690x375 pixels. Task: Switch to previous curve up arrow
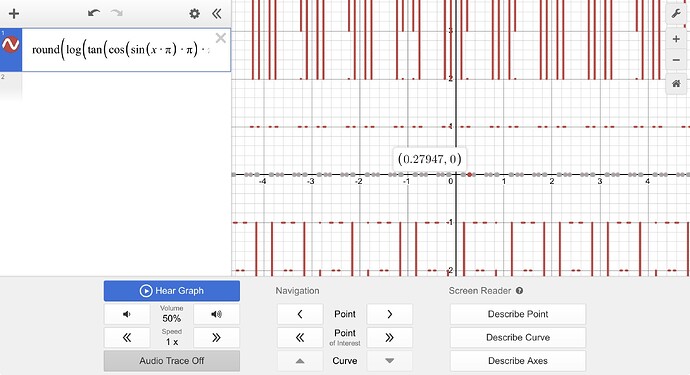coord(300,361)
